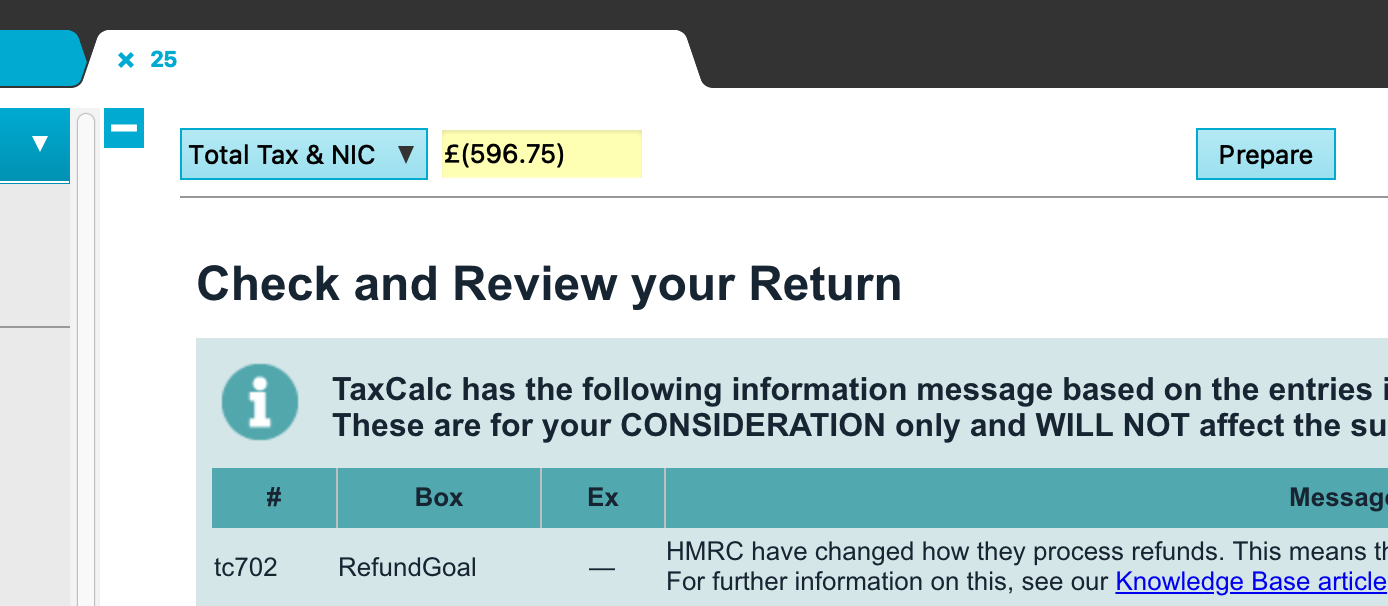
Task: Click the # column header
Action: (274, 498)
